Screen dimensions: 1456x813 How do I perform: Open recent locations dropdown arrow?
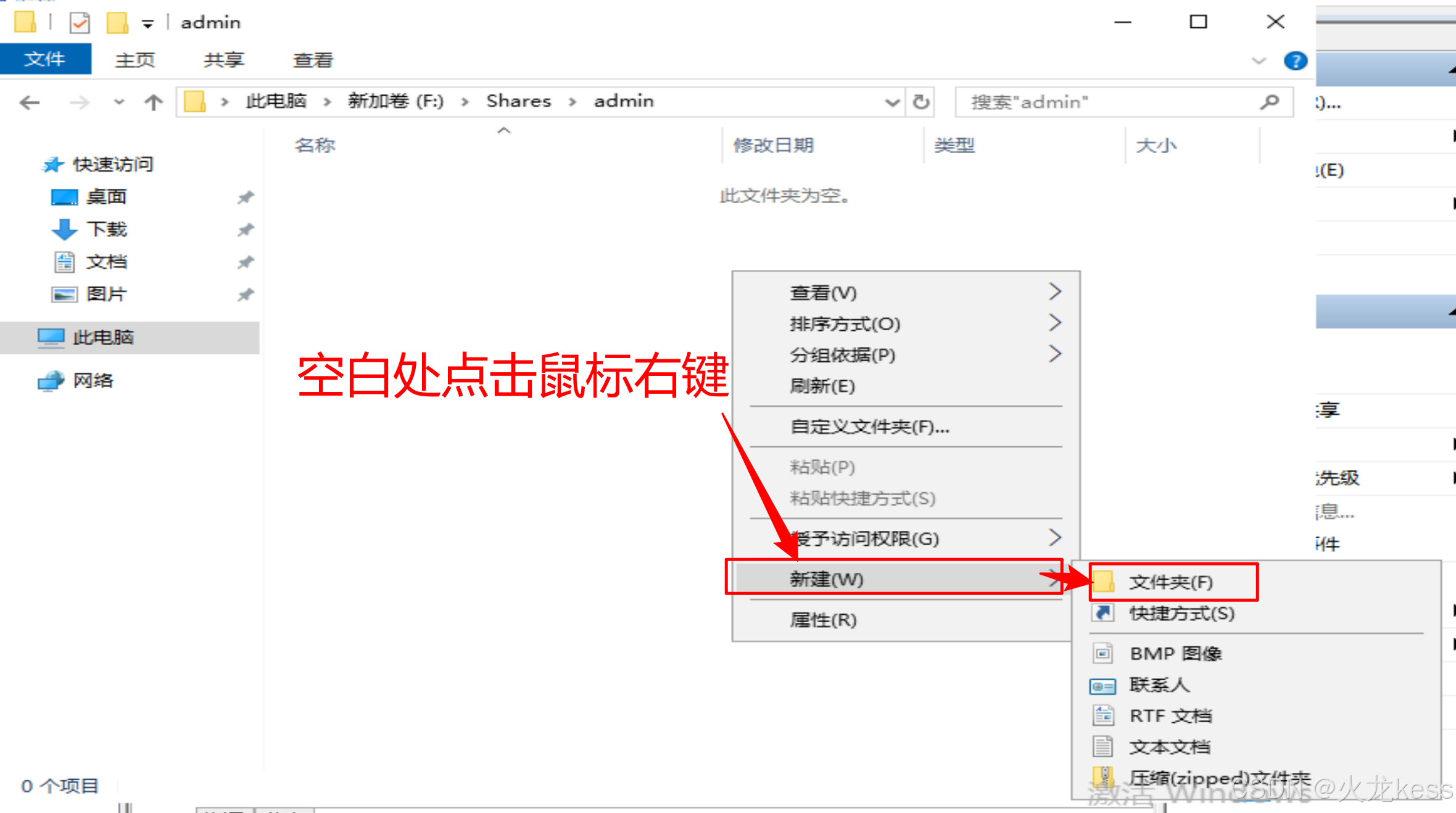(x=119, y=102)
